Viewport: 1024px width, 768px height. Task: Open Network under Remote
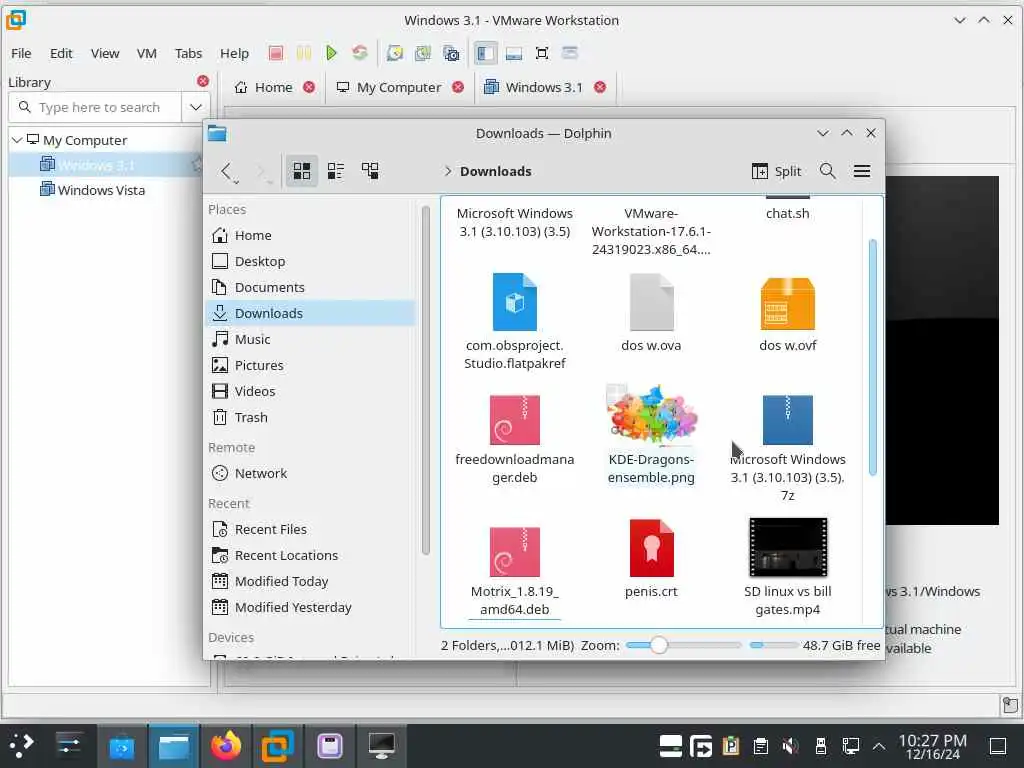coord(310,473)
